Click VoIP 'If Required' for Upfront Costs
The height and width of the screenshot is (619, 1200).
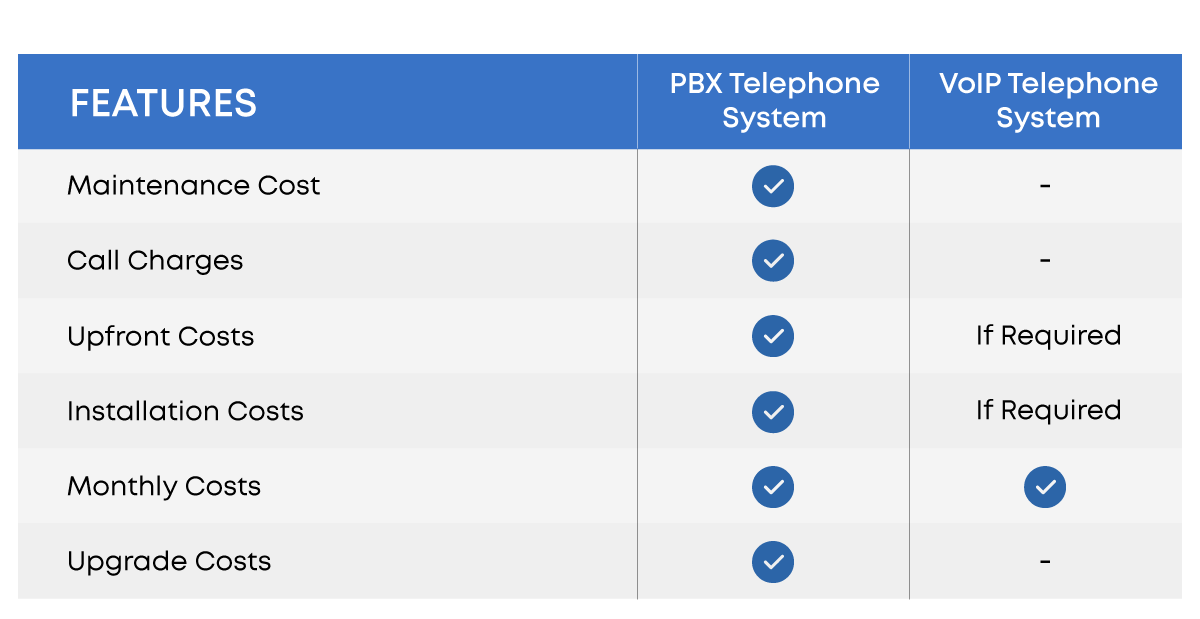pyautogui.click(x=1048, y=336)
